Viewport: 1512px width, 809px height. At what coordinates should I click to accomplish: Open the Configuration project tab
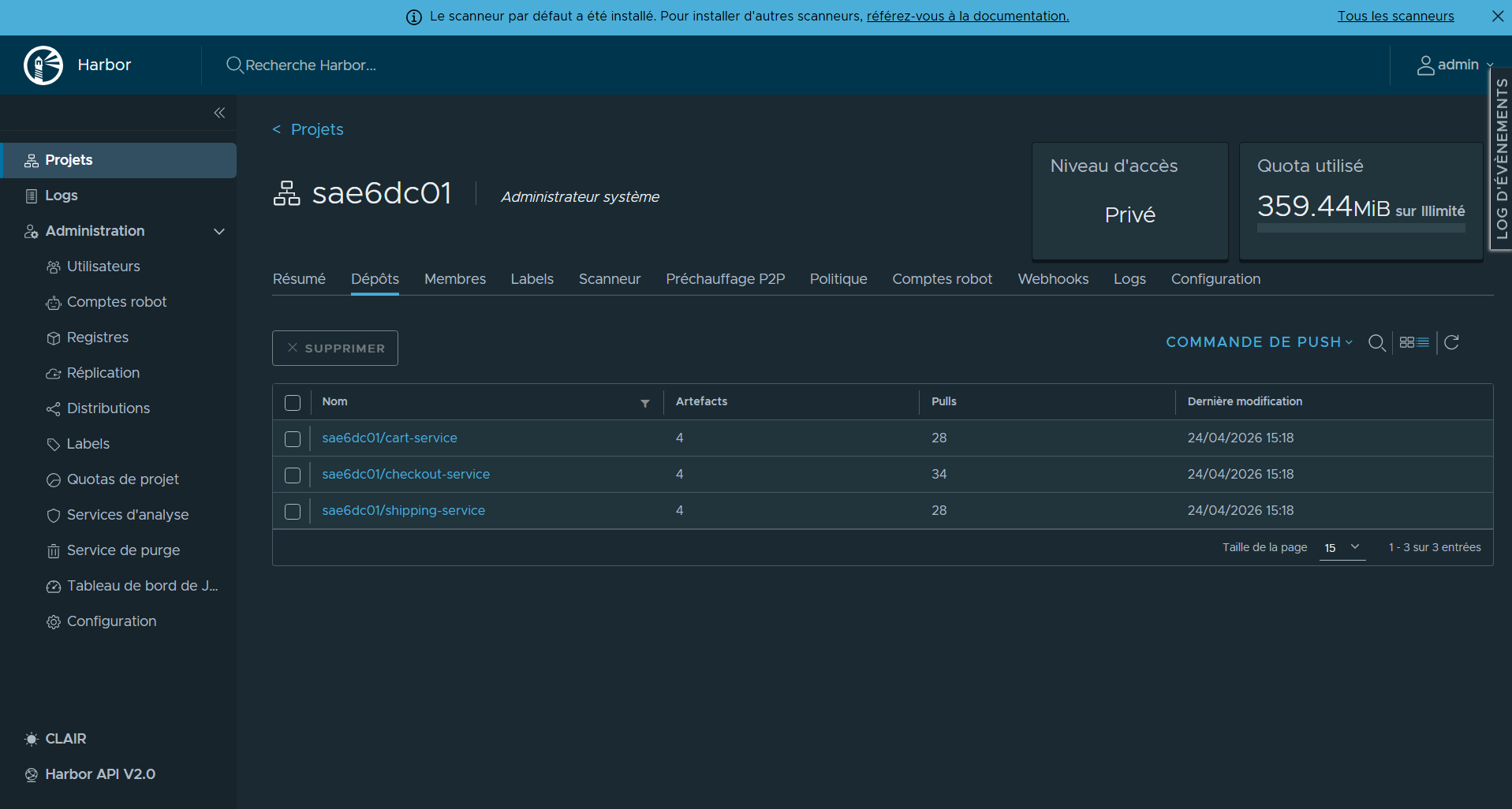point(1215,279)
